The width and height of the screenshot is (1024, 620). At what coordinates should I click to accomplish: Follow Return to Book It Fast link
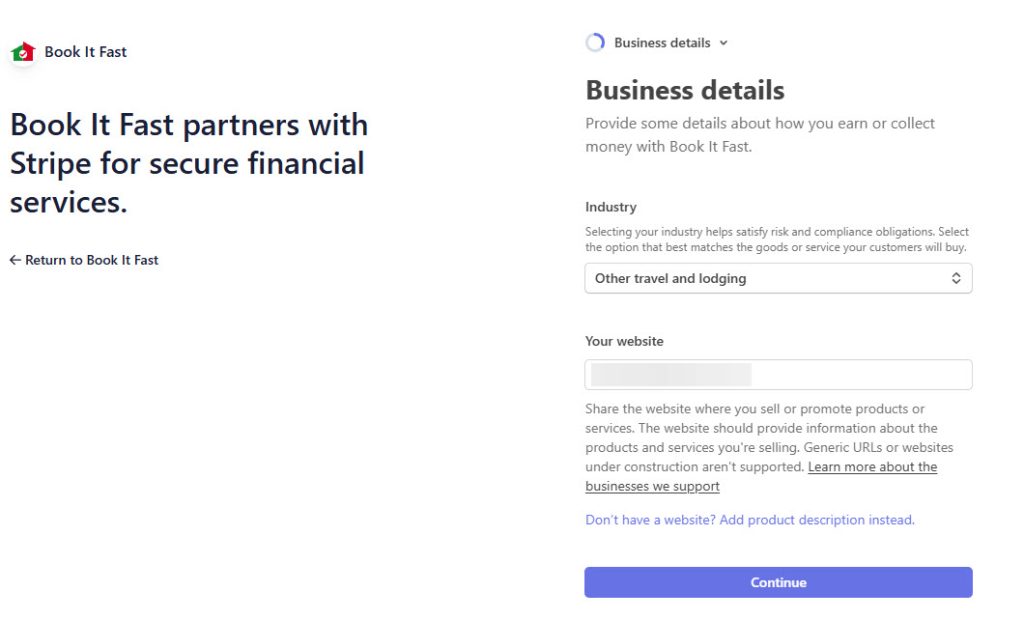(x=92, y=260)
